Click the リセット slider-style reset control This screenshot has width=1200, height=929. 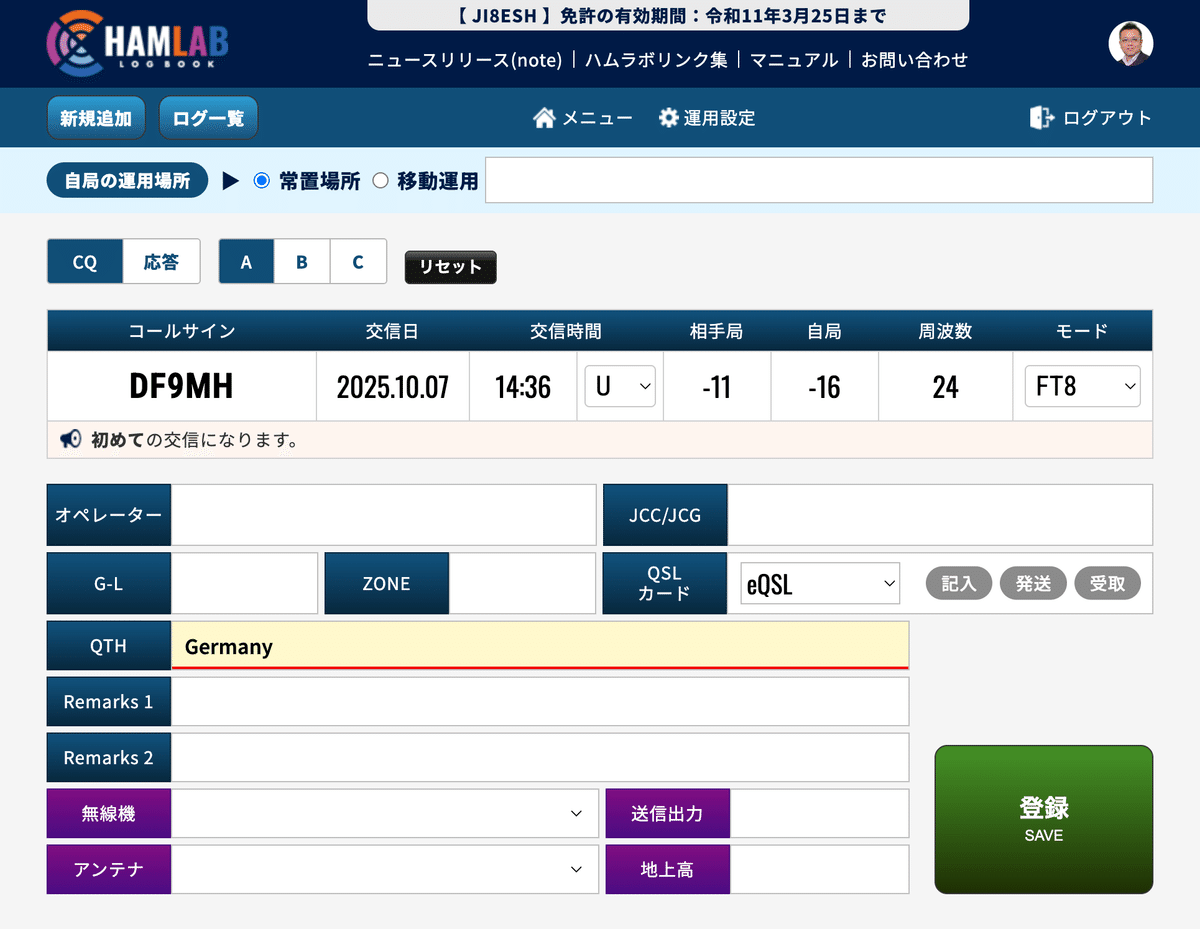(450, 267)
